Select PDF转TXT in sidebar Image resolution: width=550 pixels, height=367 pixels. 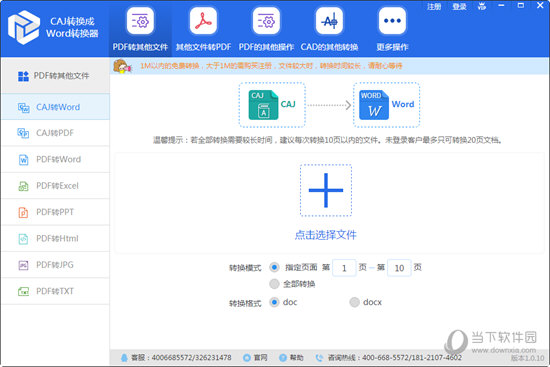pos(55,291)
